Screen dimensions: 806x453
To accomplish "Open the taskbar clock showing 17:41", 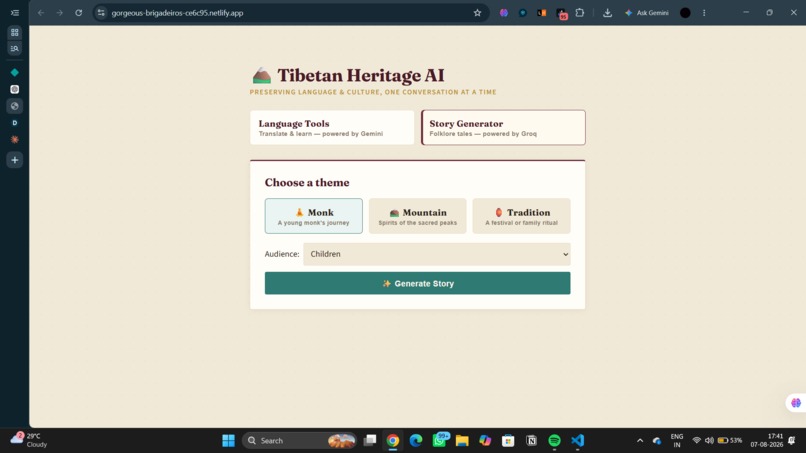I will 766,441.
